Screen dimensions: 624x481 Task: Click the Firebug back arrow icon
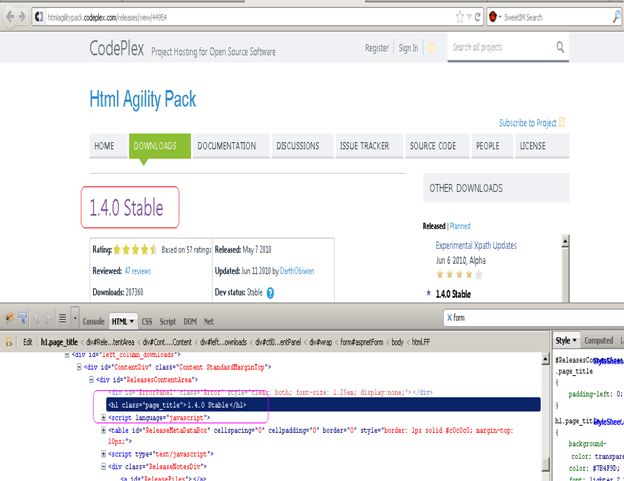tap(37, 319)
